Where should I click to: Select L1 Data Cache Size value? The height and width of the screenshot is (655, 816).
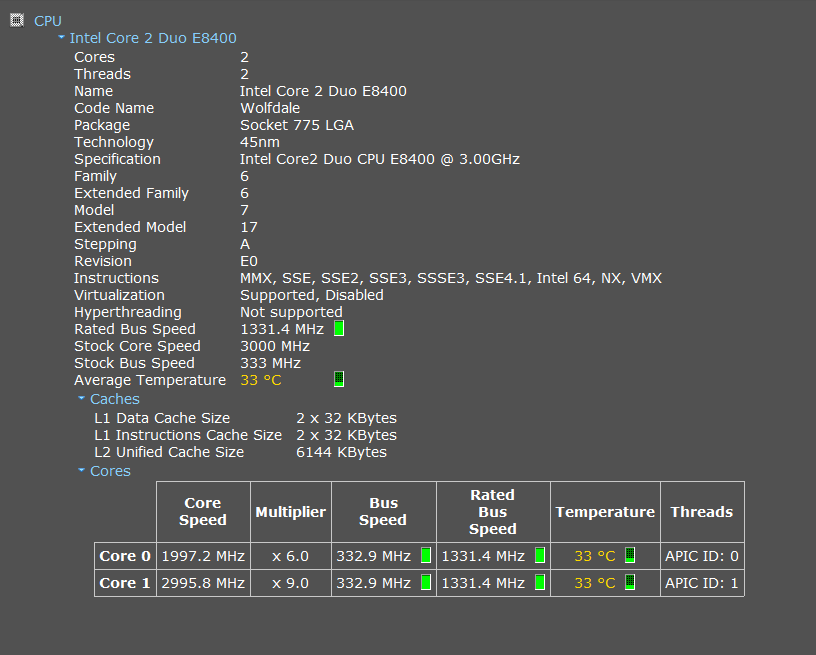(x=347, y=418)
